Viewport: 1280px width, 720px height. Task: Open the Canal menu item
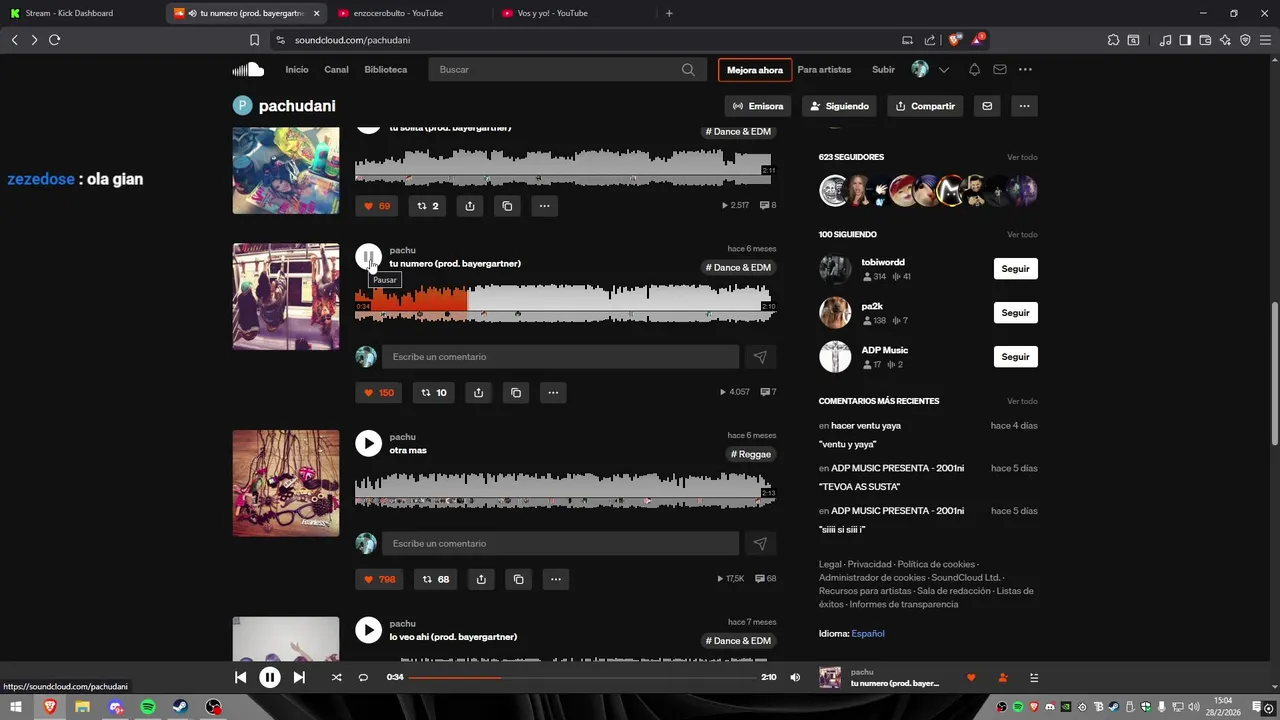pyautogui.click(x=336, y=69)
